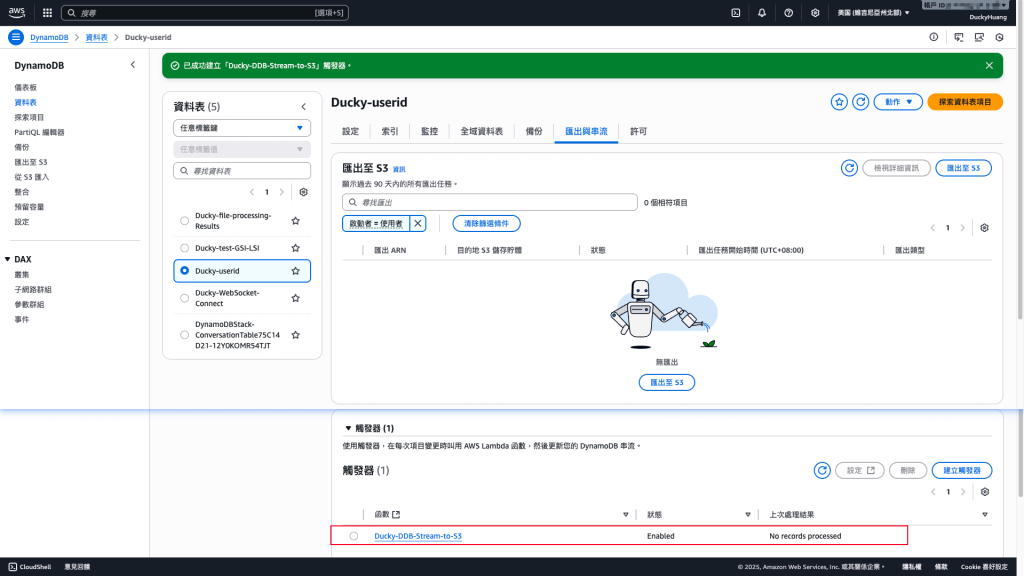
Task: Open the AWS home logo
Action: (x=17, y=12)
